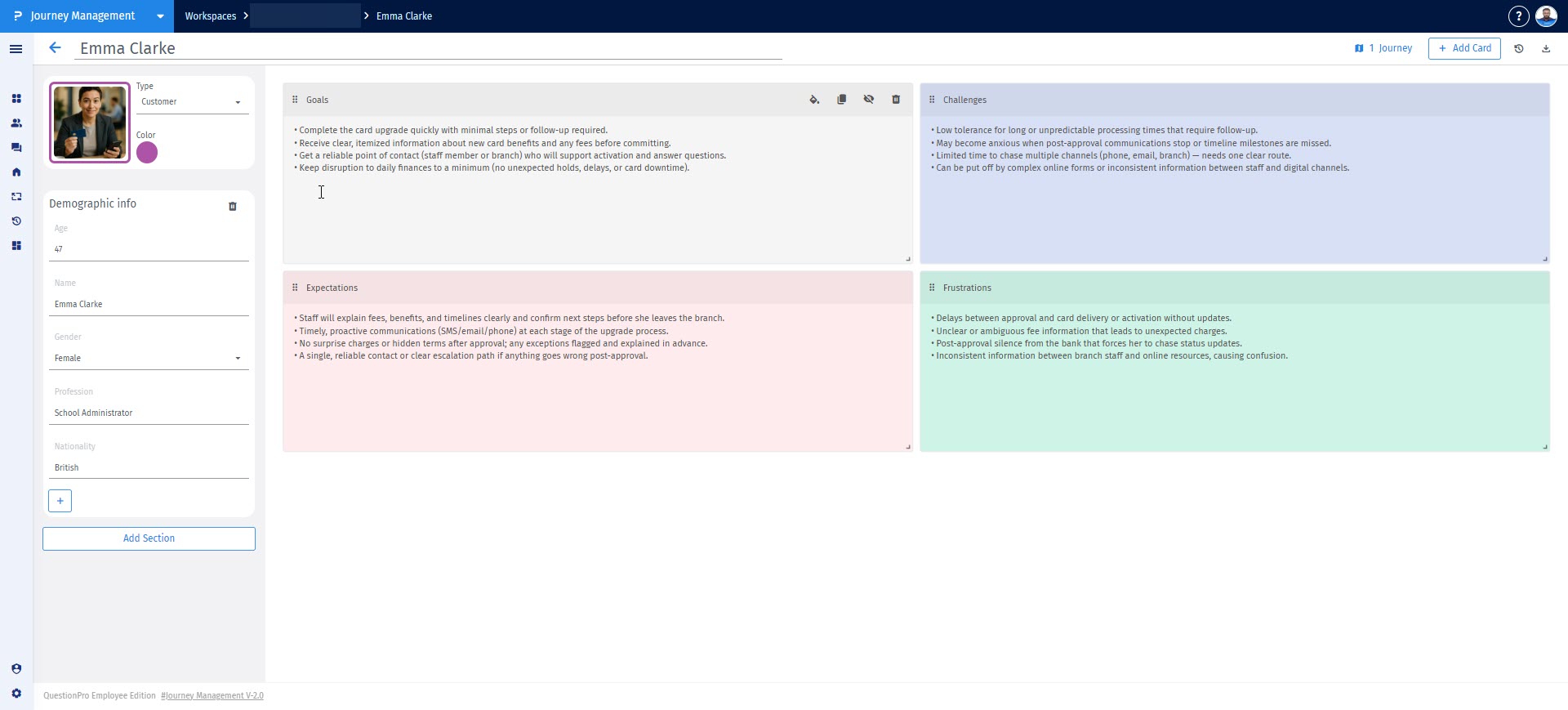
Task: Open the clock history icon in the sidebar
Action: [16, 221]
